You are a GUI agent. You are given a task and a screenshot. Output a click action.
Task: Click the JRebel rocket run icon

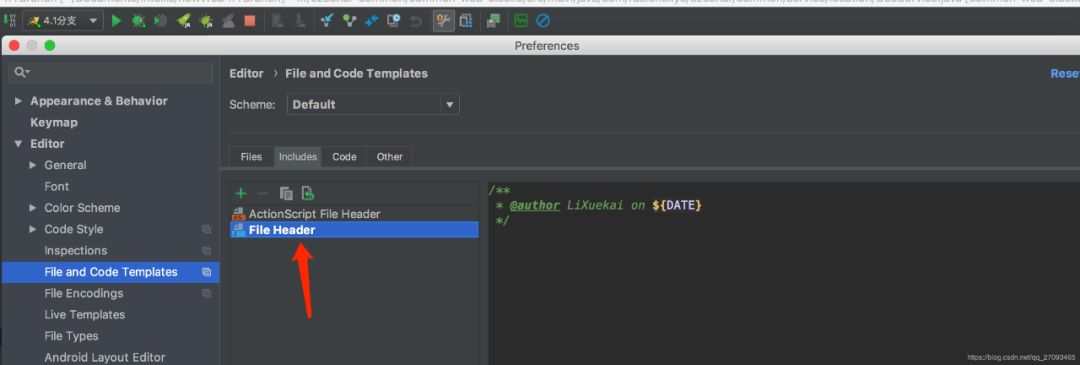click(183, 21)
